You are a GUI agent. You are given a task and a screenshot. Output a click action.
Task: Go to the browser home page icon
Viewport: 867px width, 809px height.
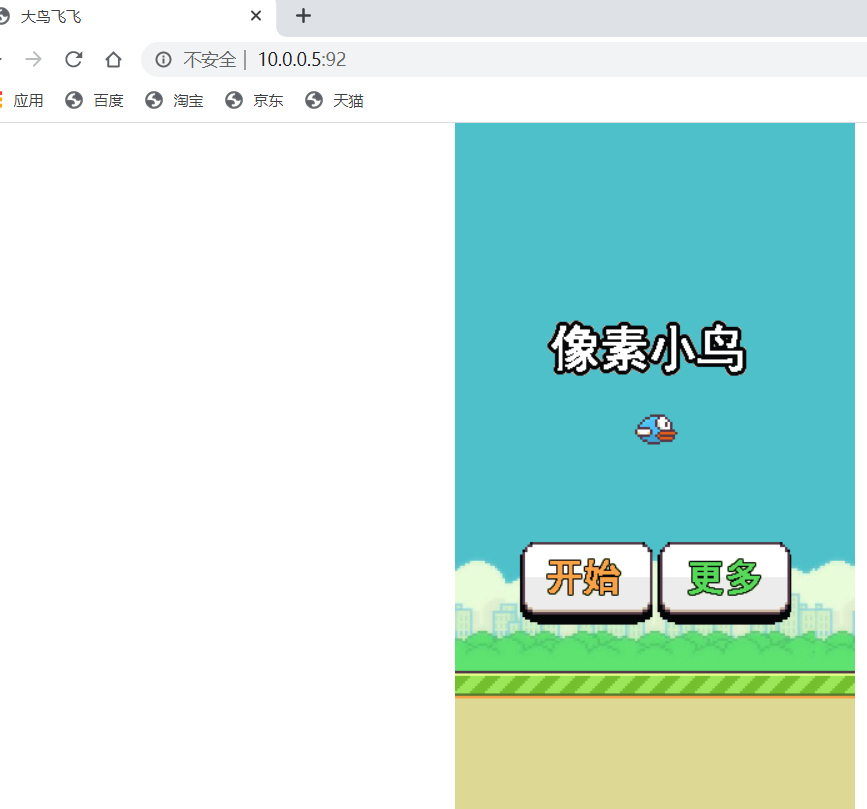tap(113, 59)
